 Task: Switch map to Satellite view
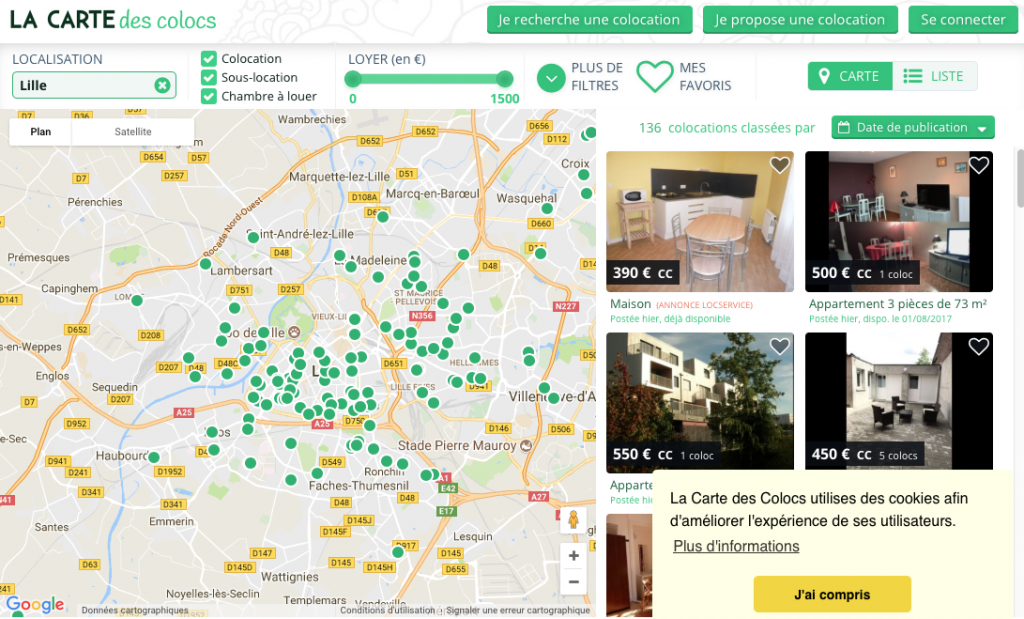(133, 132)
